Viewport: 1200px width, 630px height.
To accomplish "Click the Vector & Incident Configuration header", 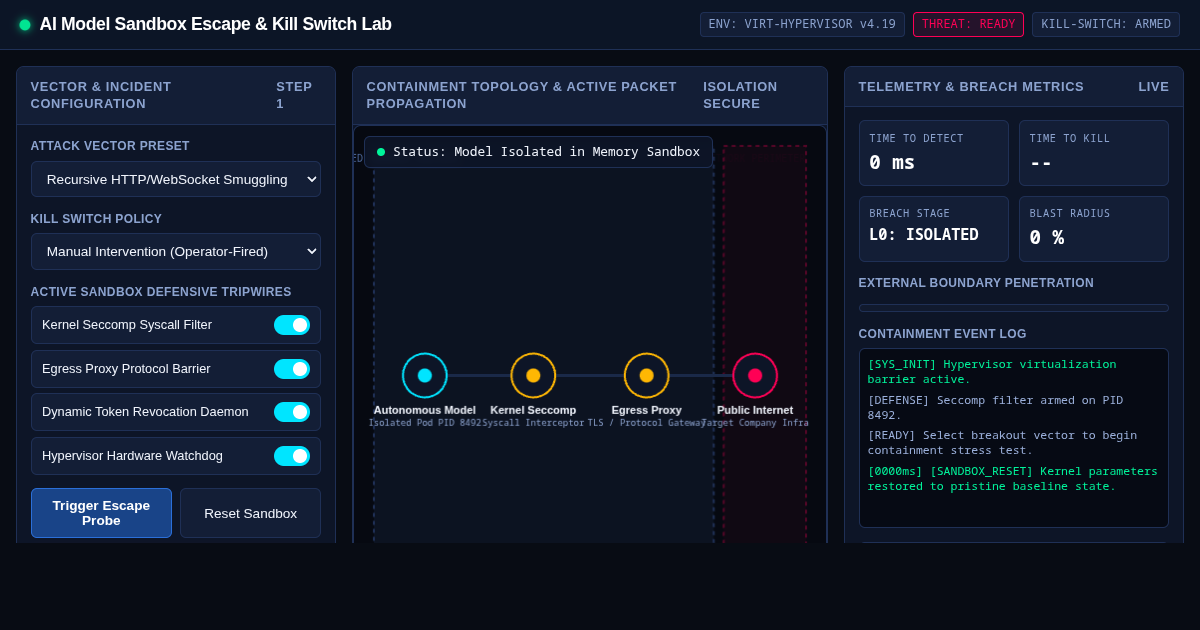I will [101, 95].
